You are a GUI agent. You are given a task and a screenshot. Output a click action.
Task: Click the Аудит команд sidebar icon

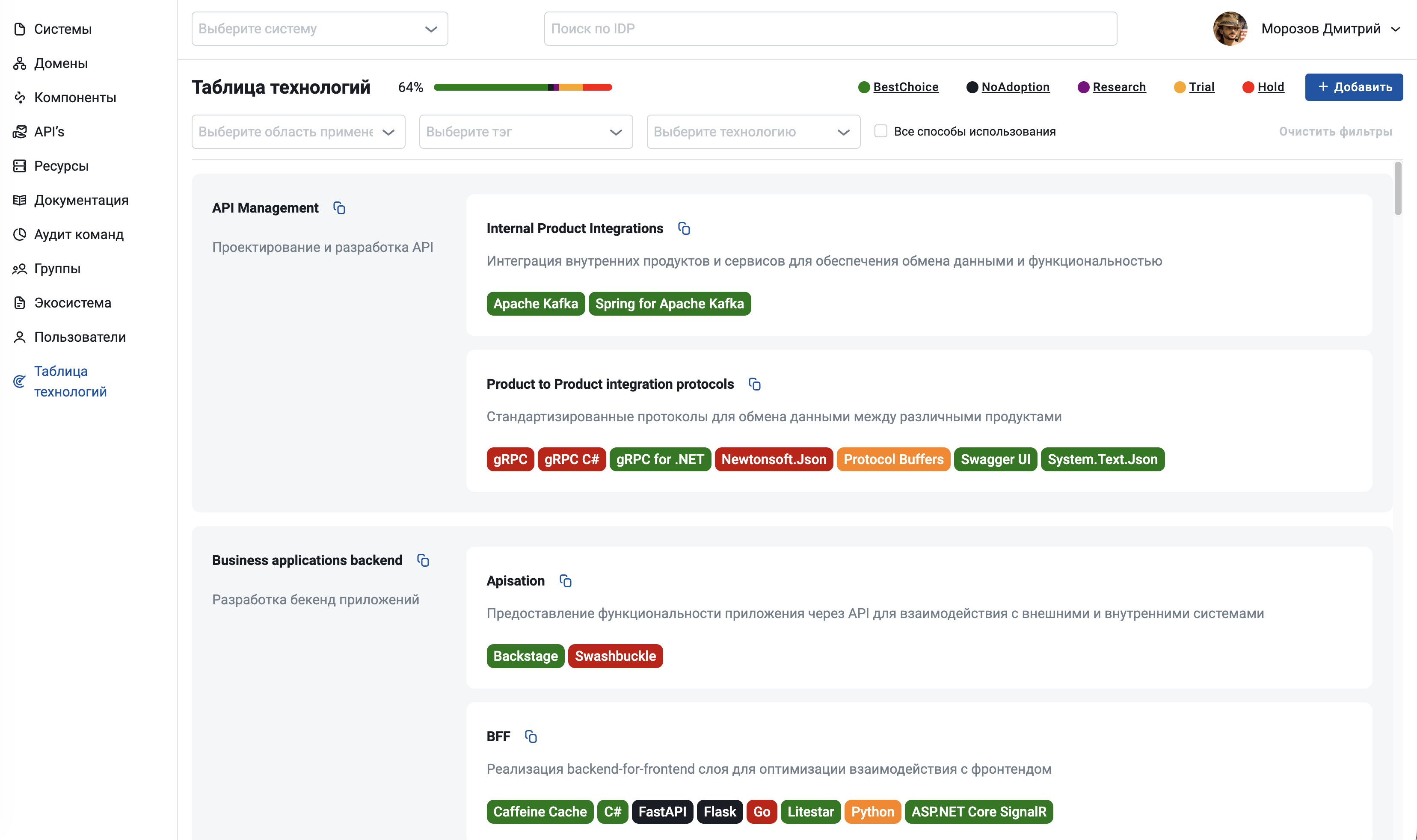click(x=20, y=234)
